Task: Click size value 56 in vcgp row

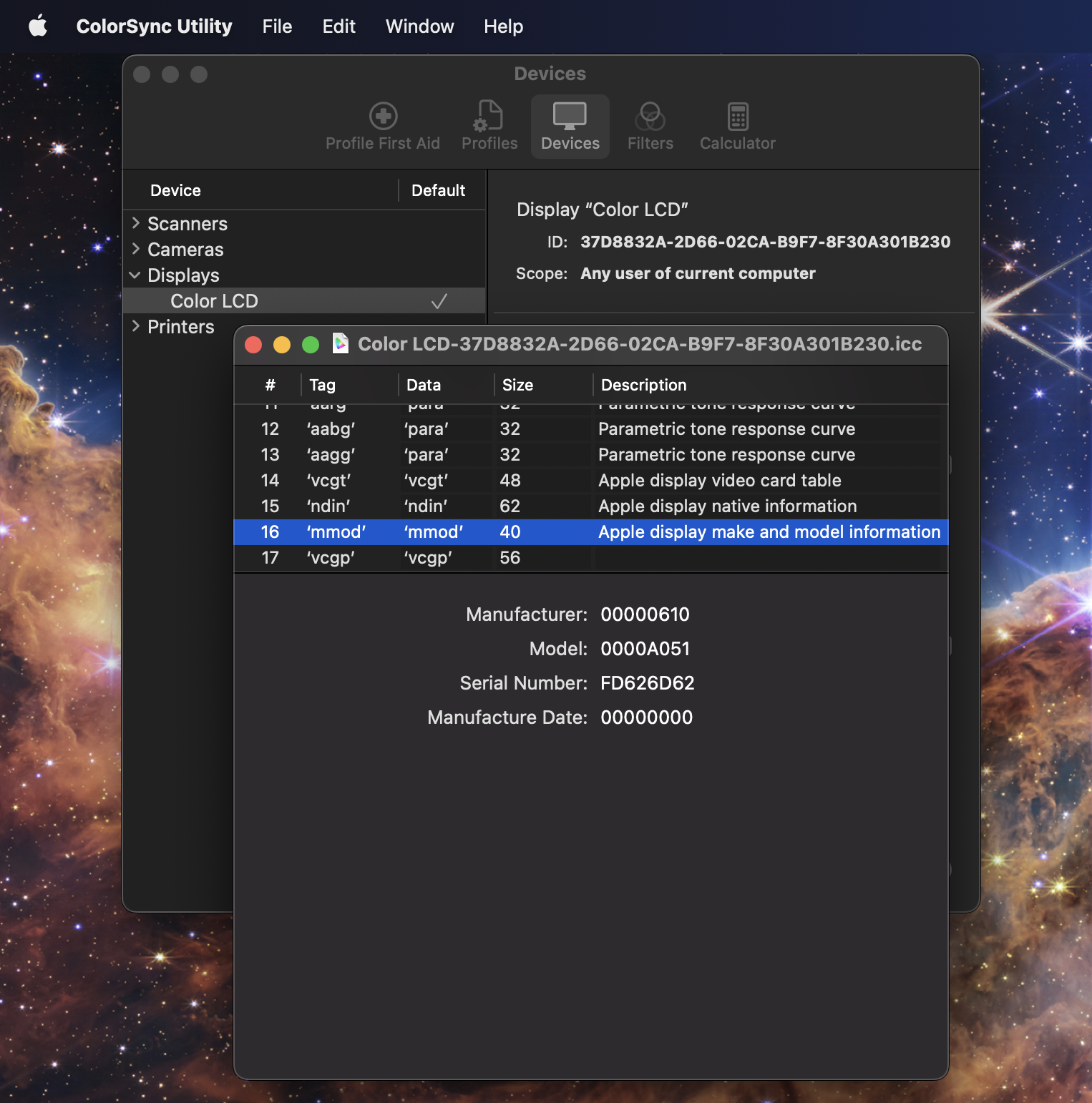Action: (510, 557)
